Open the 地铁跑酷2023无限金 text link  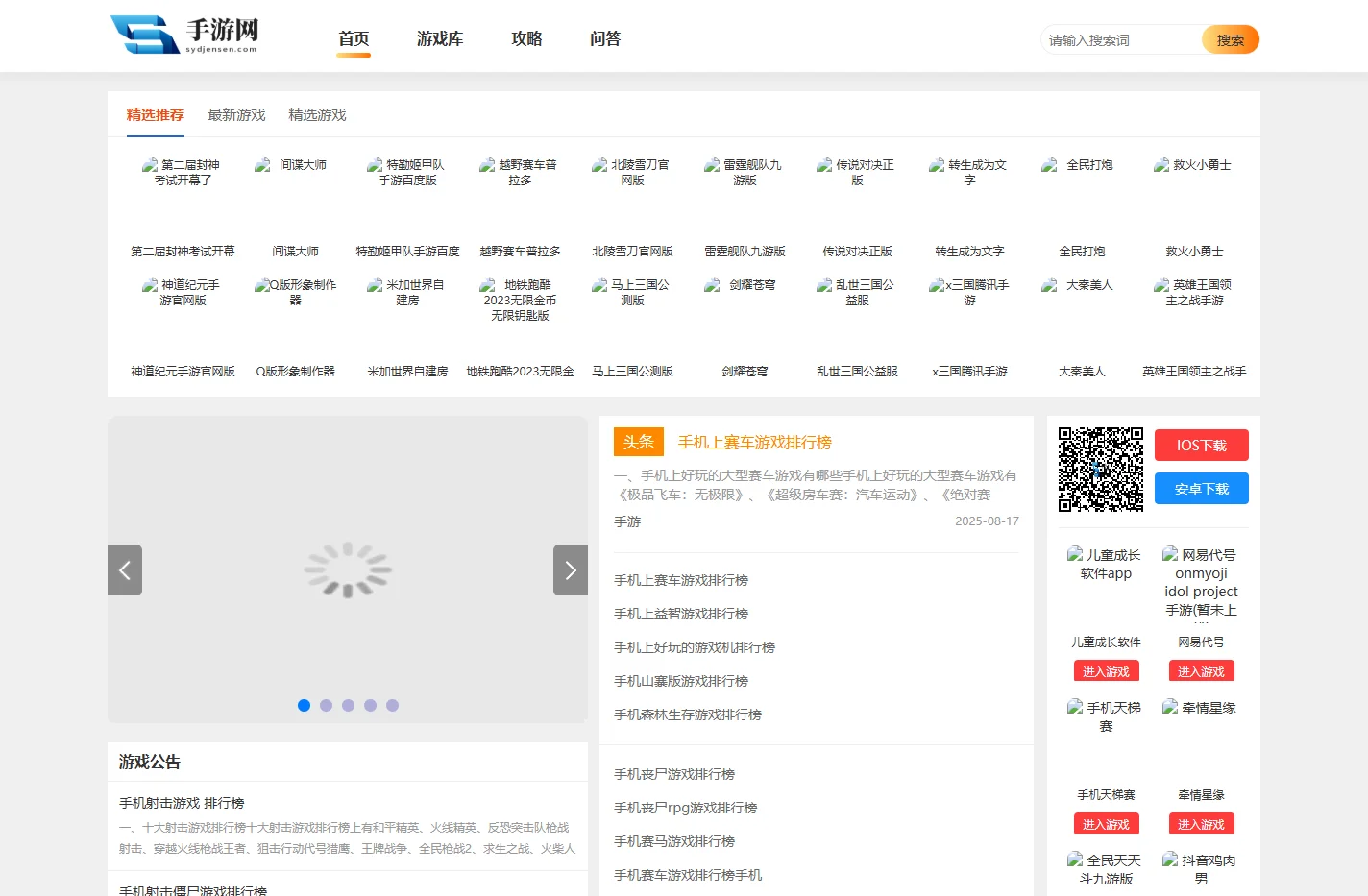point(520,372)
